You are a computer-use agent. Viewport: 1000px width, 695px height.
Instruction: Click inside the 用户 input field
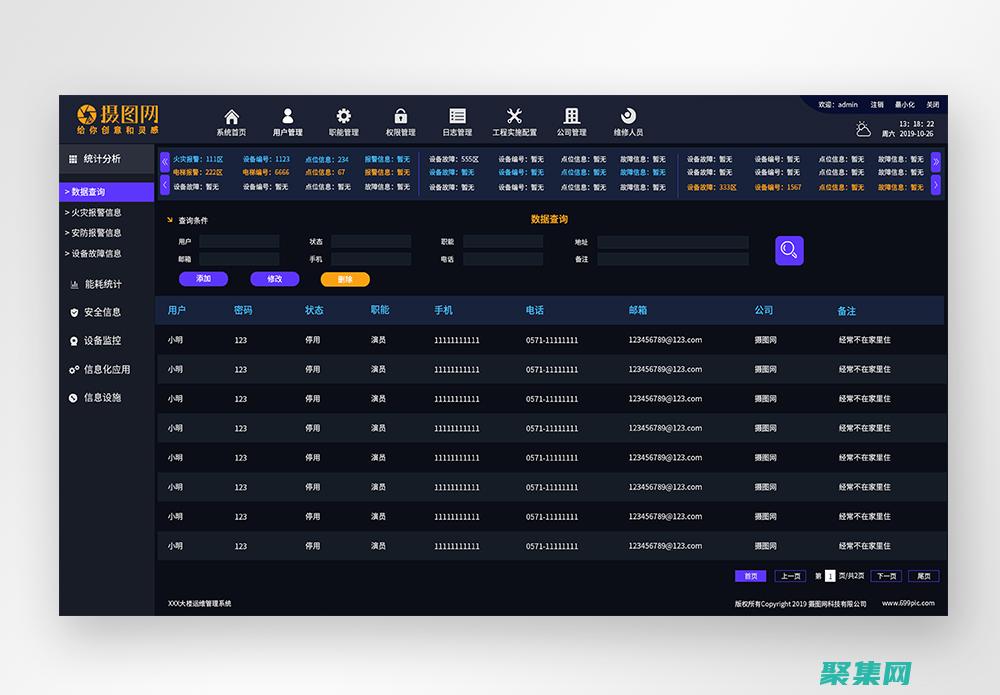point(240,240)
